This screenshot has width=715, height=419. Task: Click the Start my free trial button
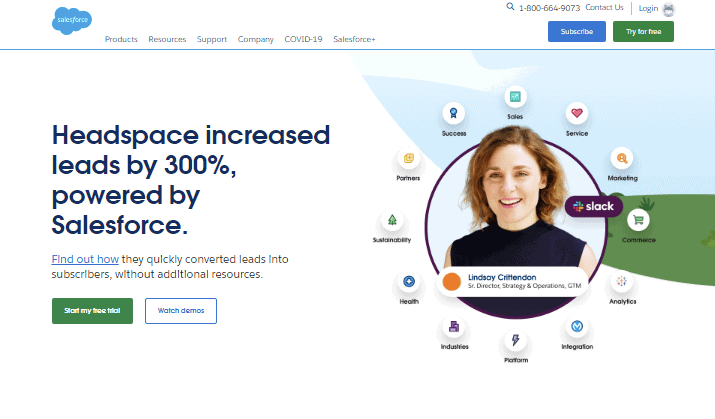[x=92, y=311]
